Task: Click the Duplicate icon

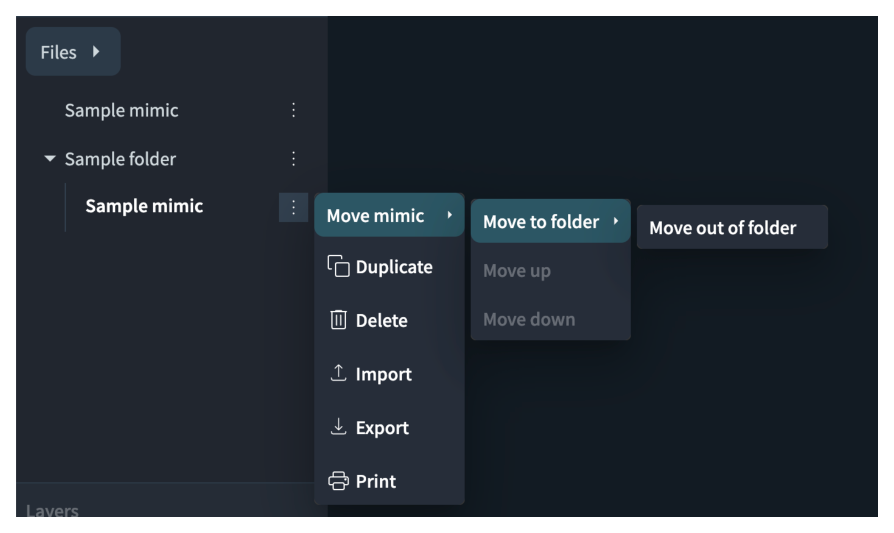Action: pos(338,266)
